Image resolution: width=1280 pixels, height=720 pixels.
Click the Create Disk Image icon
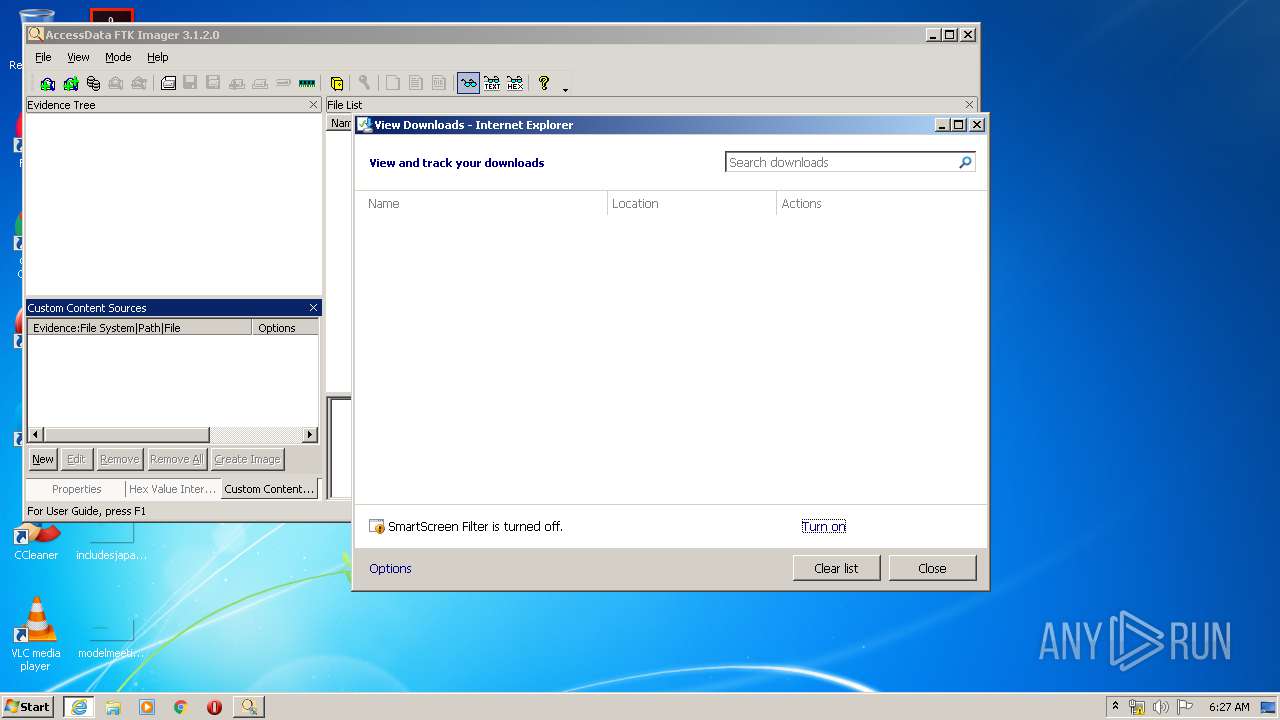[x=168, y=83]
